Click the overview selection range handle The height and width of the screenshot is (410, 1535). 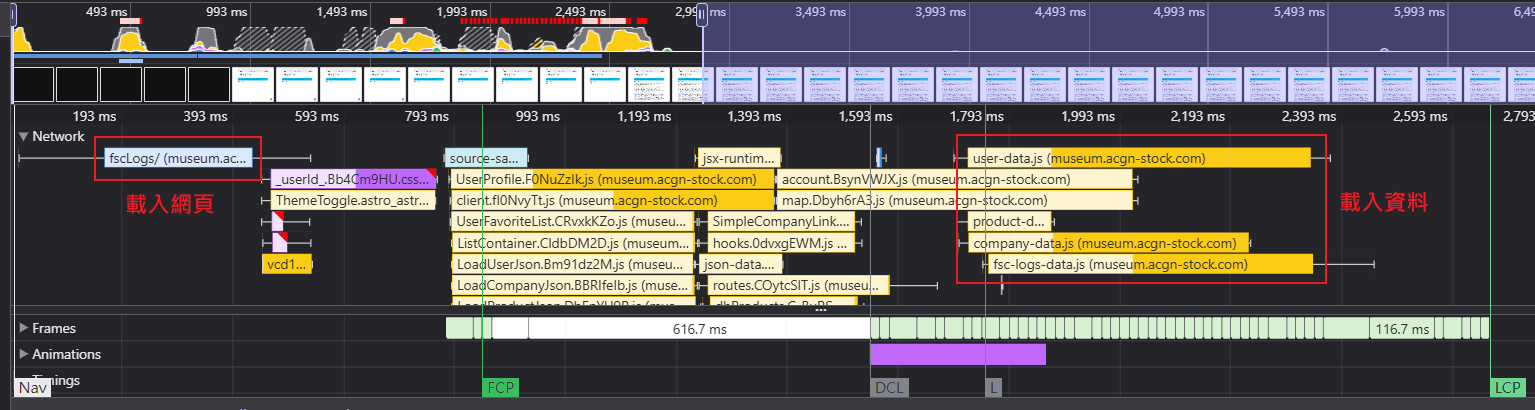click(x=702, y=14)
